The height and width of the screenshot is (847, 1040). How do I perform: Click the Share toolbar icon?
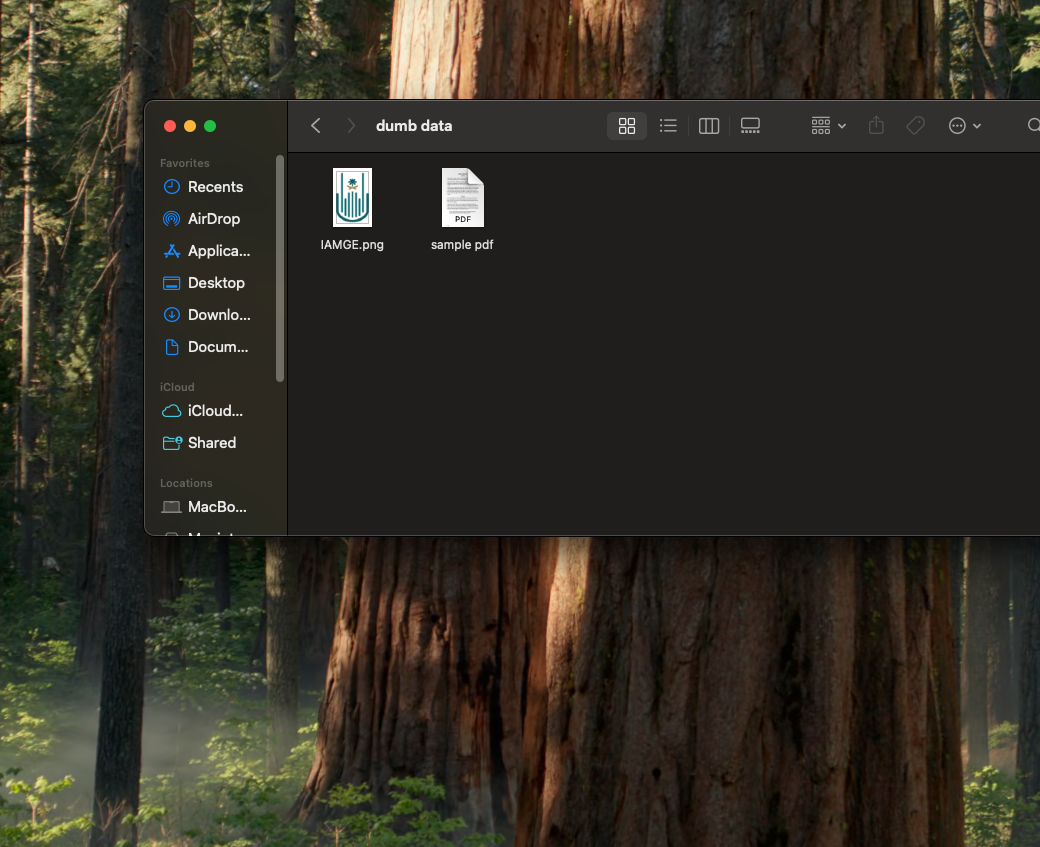tap(876, 125)
